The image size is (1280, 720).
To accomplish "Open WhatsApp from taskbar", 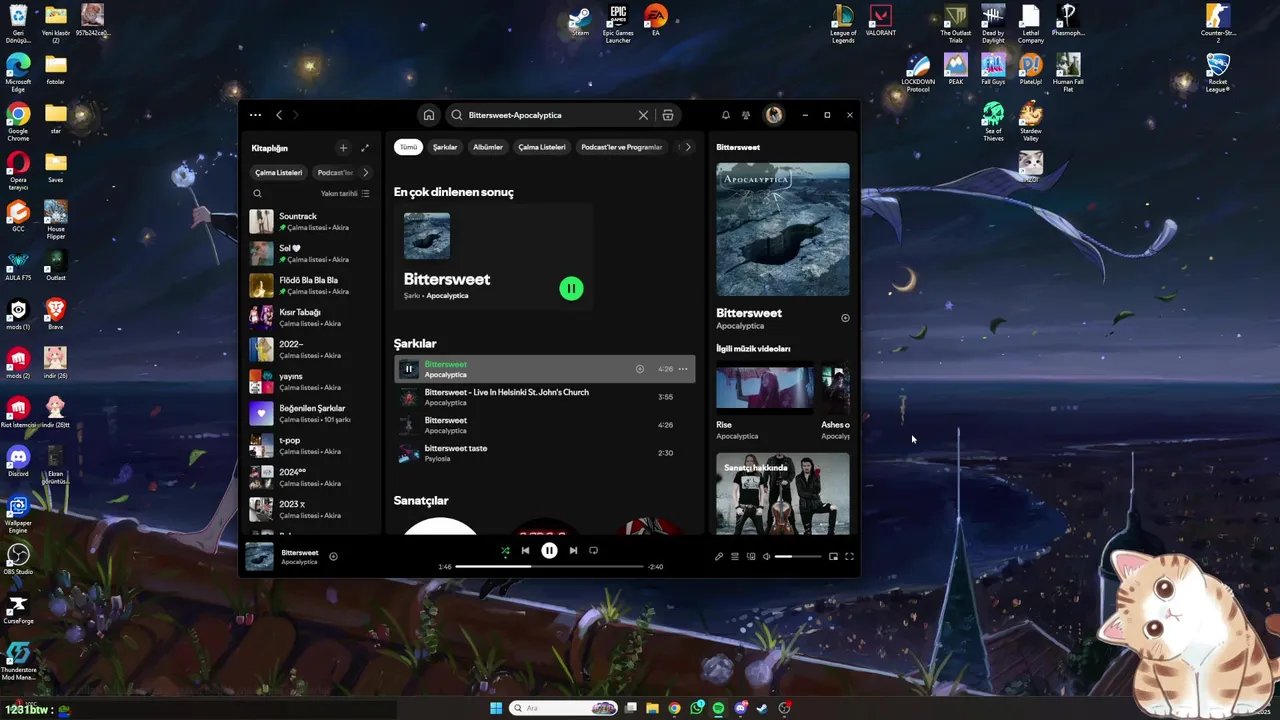I will click(x=696, y=708).
